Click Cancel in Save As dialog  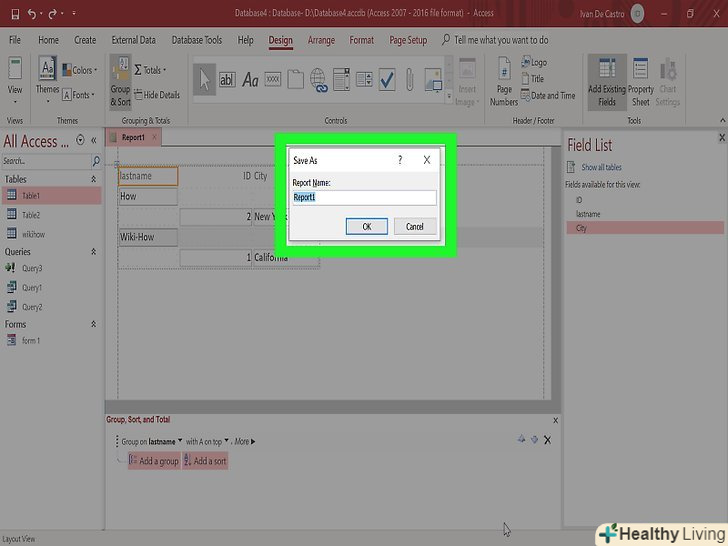pyautogui.click(x=415, y=227)
